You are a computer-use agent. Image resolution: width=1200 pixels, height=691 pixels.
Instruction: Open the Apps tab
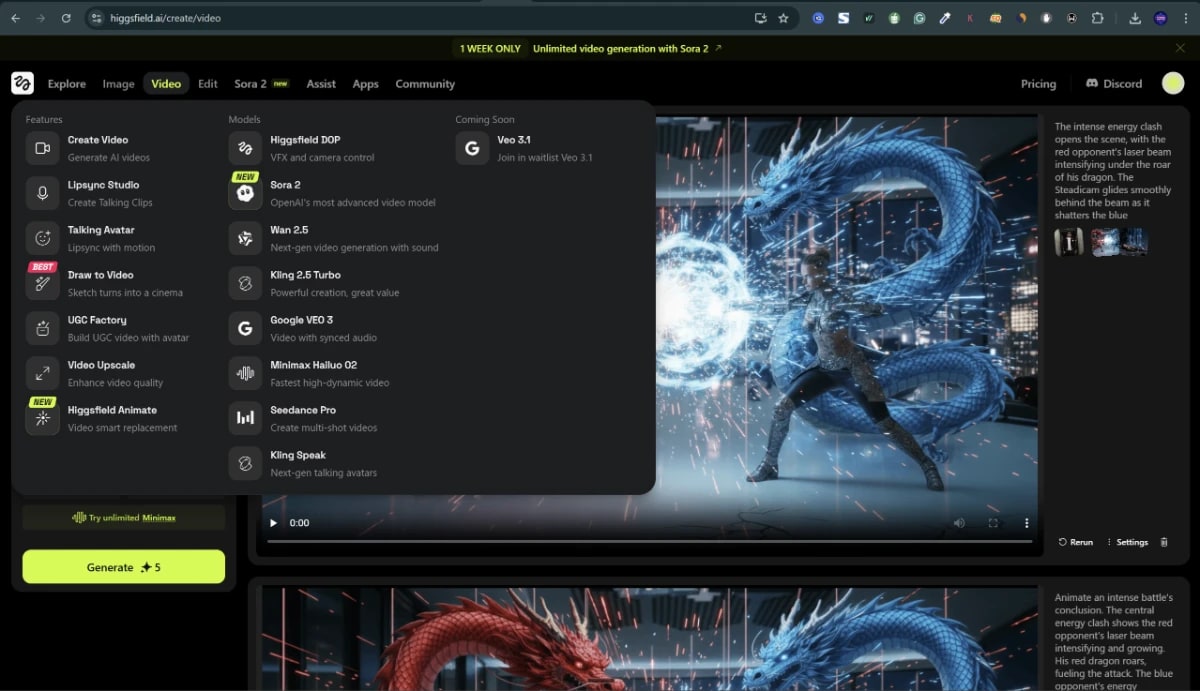(366, 84)
